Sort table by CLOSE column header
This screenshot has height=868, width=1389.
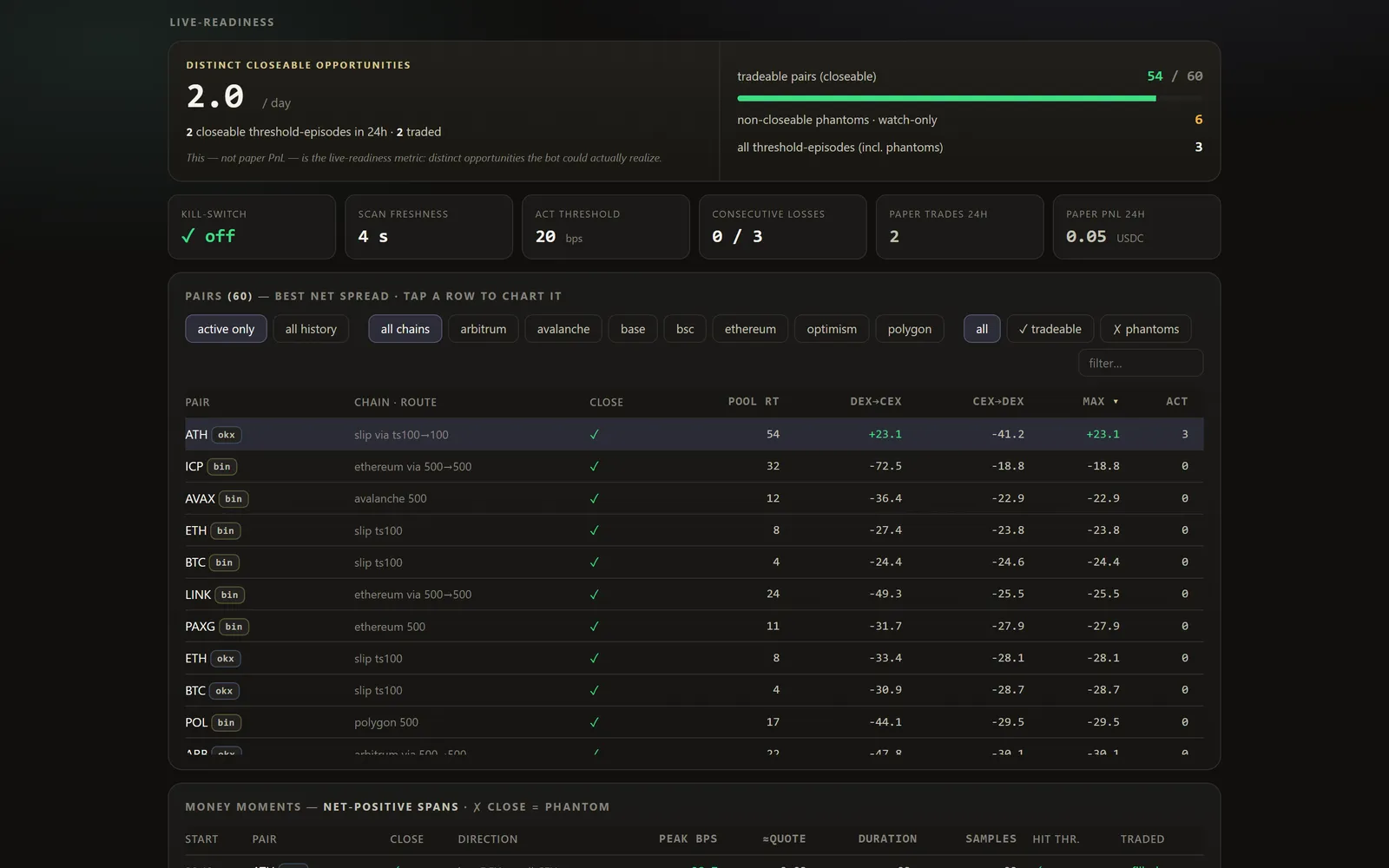[606, 402]
